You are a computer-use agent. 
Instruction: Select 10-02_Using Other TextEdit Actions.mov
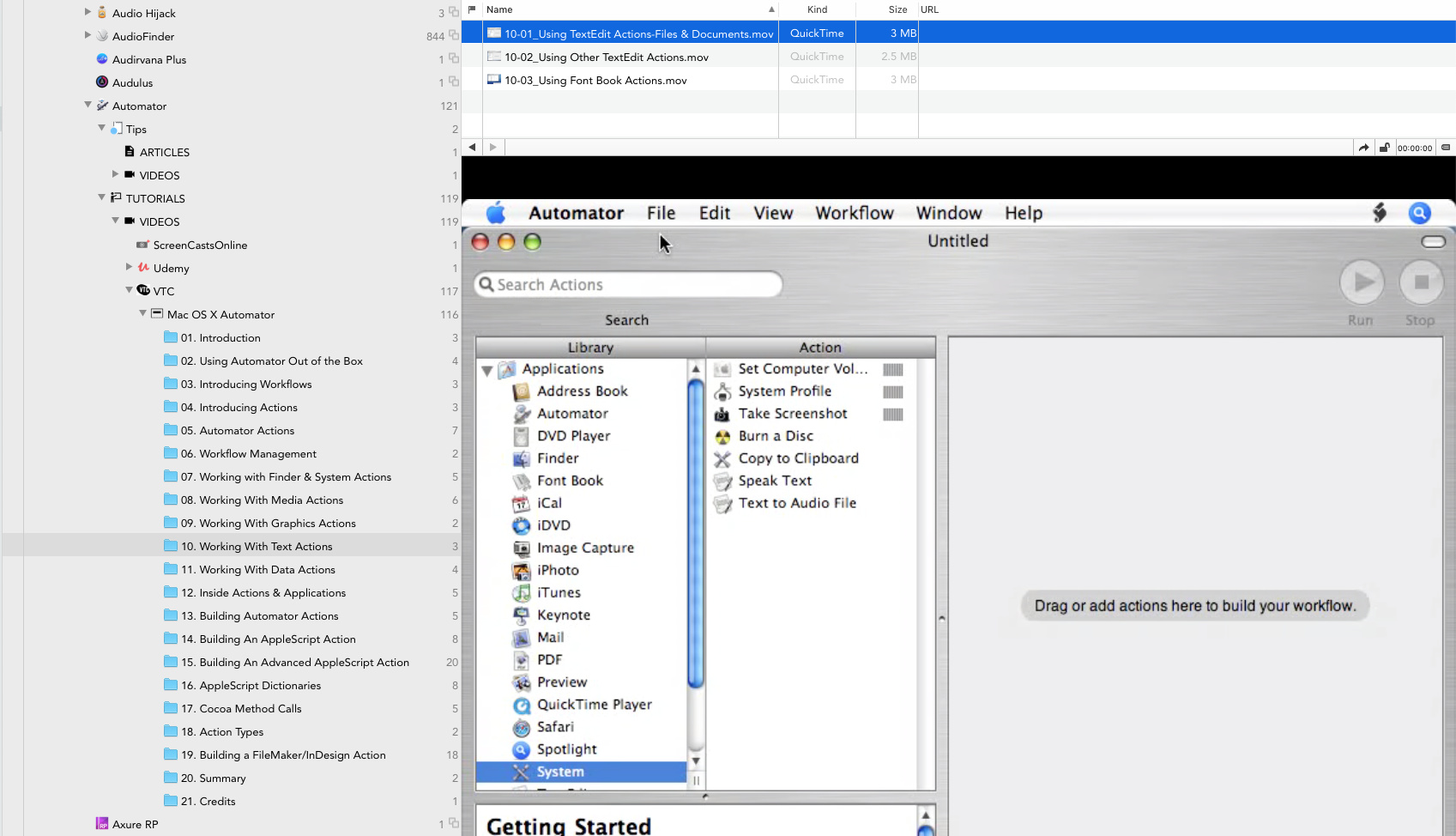click(x=606, y=57)
